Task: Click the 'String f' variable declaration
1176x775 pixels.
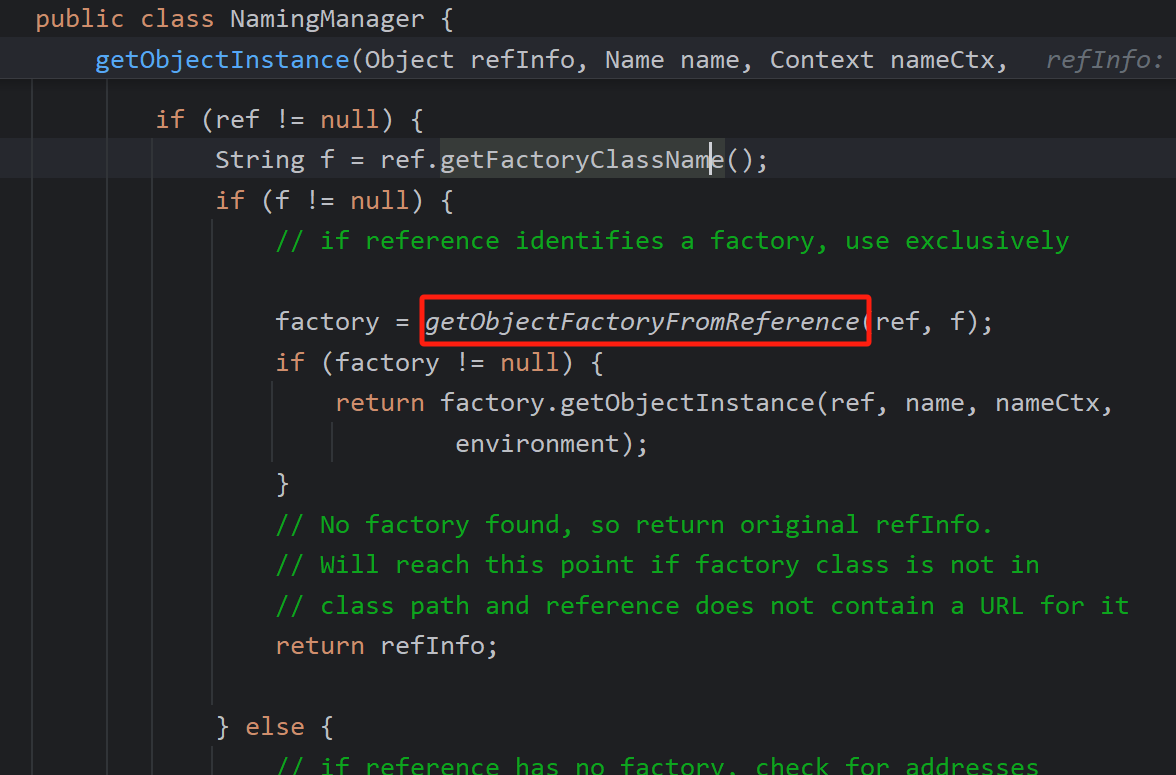Action: [274, 160]
